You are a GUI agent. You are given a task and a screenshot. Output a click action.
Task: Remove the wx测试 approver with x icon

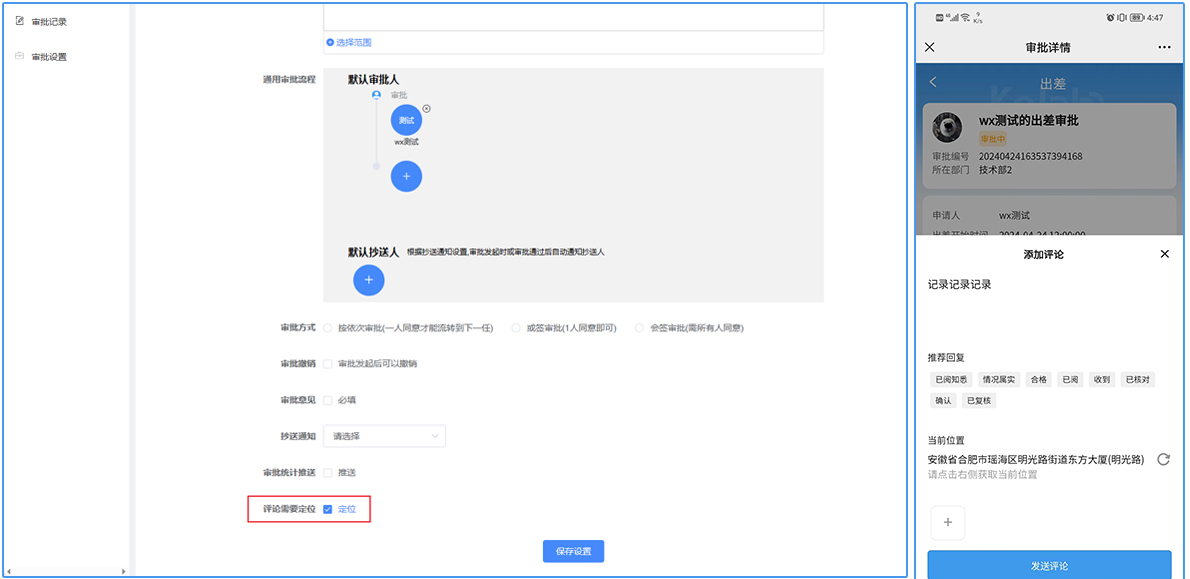point(427,109)
